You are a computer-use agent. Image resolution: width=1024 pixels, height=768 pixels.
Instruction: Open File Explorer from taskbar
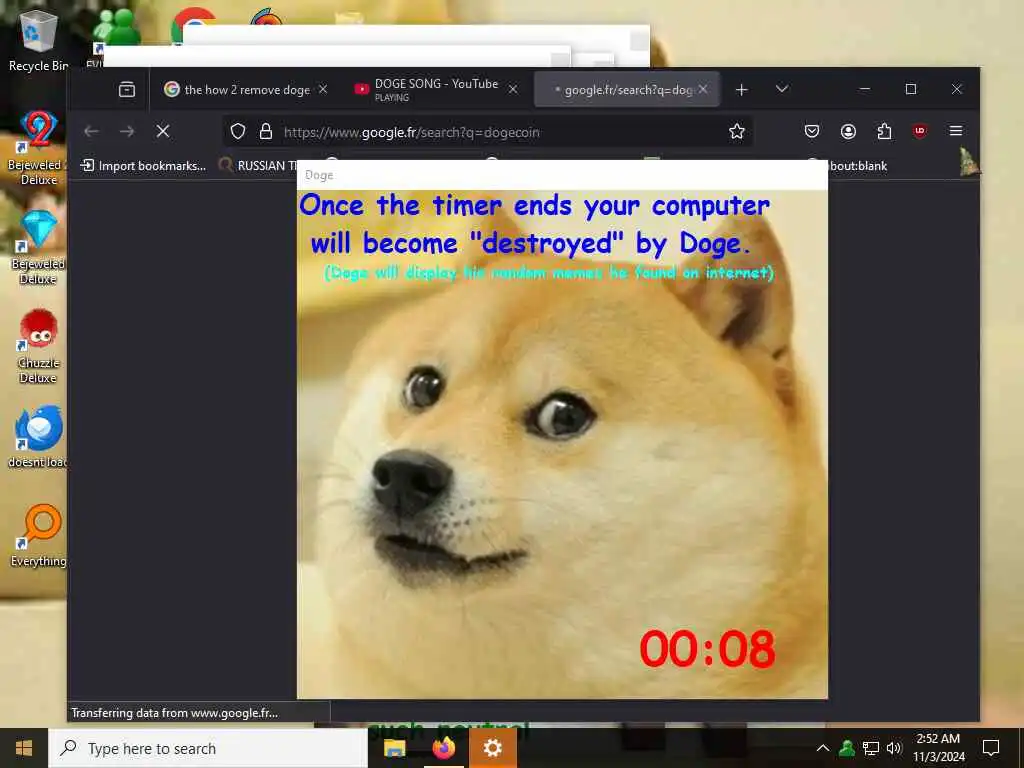pyautogui.click(x=394, y=748)
